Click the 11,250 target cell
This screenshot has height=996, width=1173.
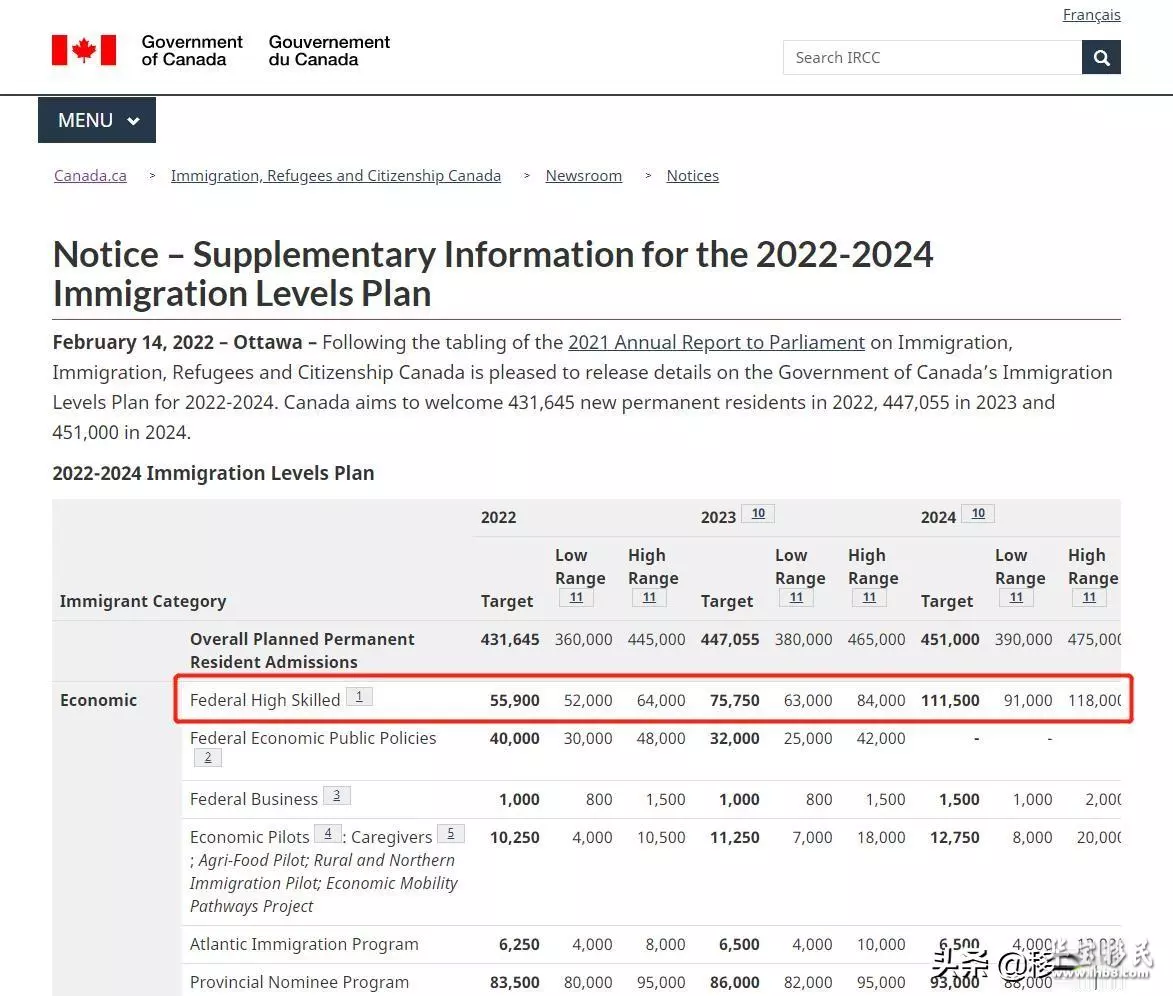[x=735, y=837]
